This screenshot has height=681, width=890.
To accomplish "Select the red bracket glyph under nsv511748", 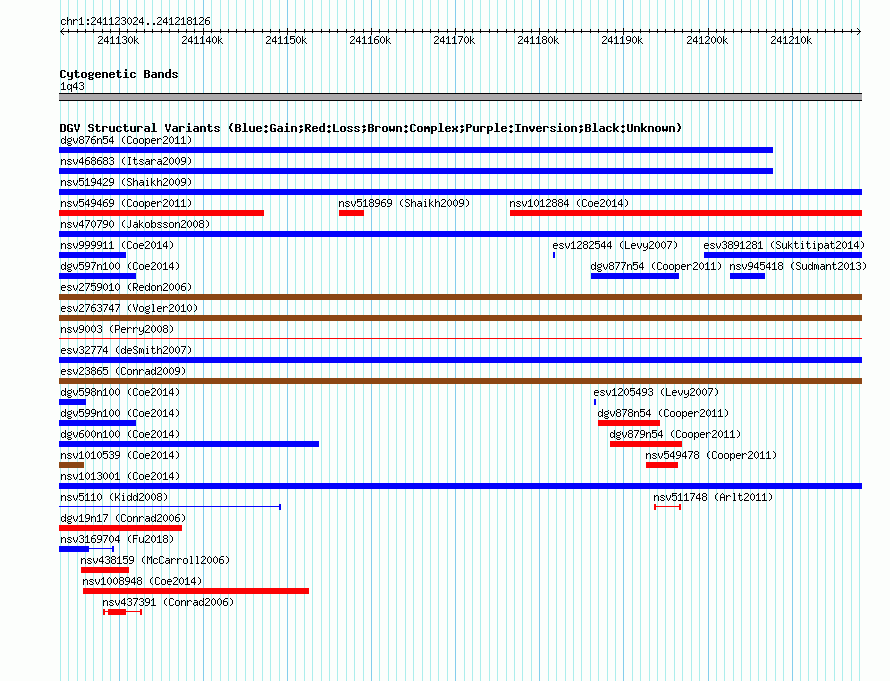I will click(668, 507).
